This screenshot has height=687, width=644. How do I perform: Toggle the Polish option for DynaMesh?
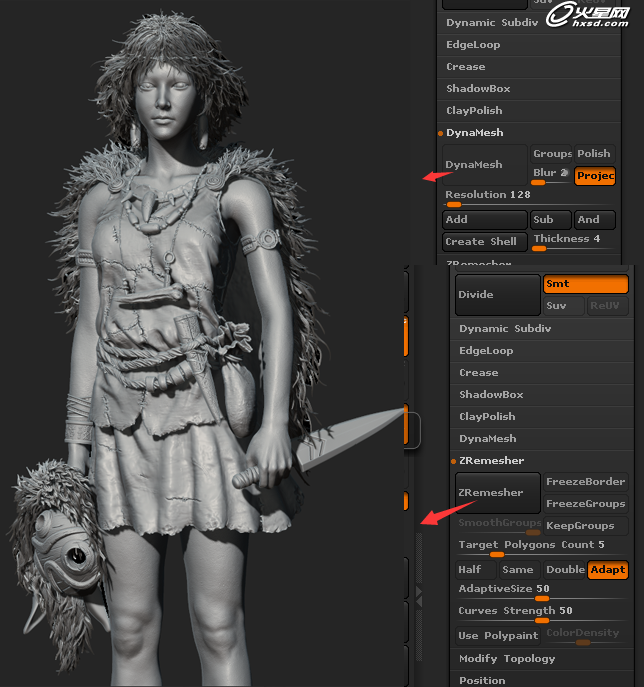[x=595, y=153]
